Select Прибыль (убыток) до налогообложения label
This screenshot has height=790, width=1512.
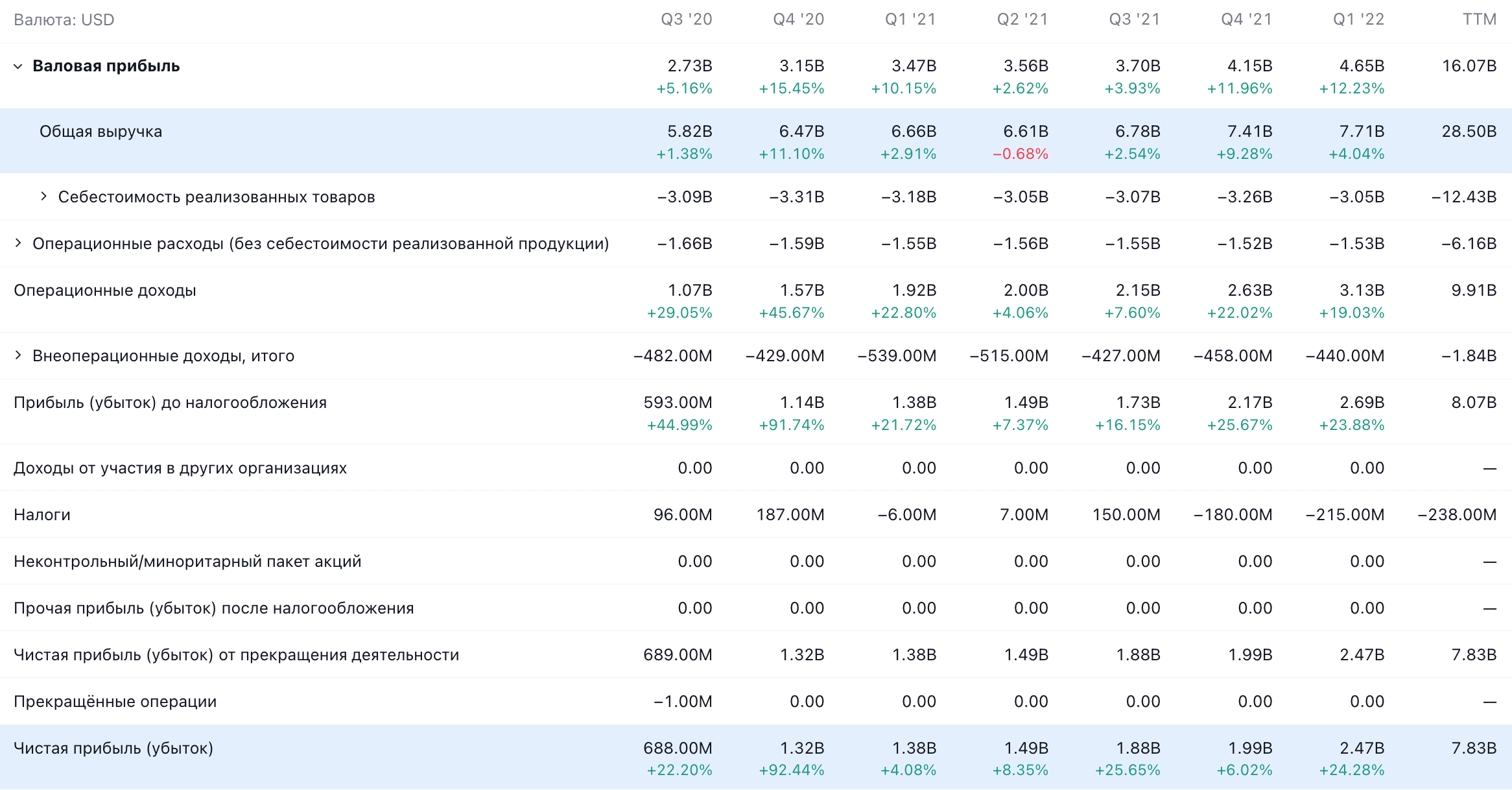pos(171,402)
